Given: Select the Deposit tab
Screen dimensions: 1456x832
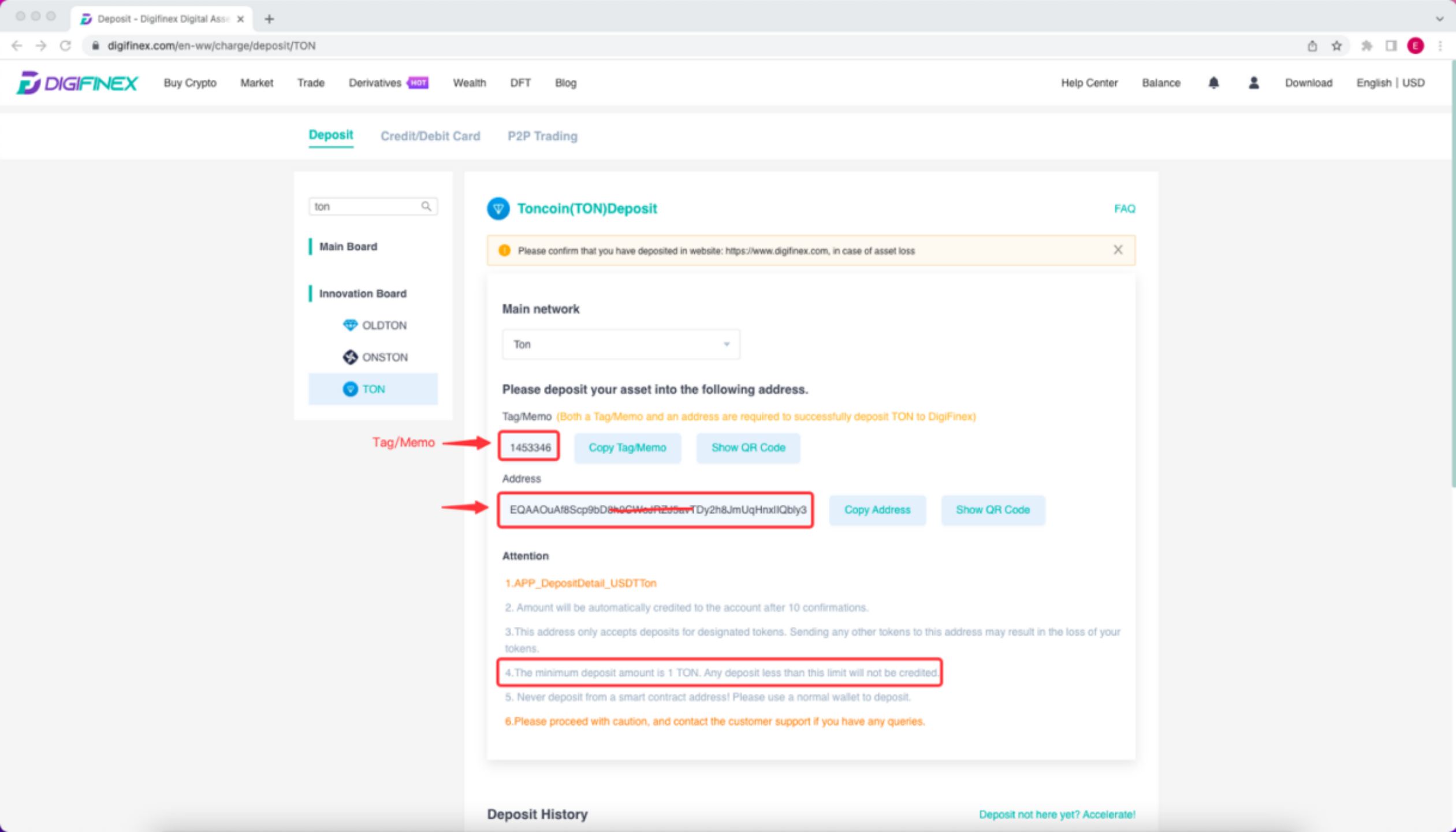Looking at the screenshot, I should click(x=330, y=135).
